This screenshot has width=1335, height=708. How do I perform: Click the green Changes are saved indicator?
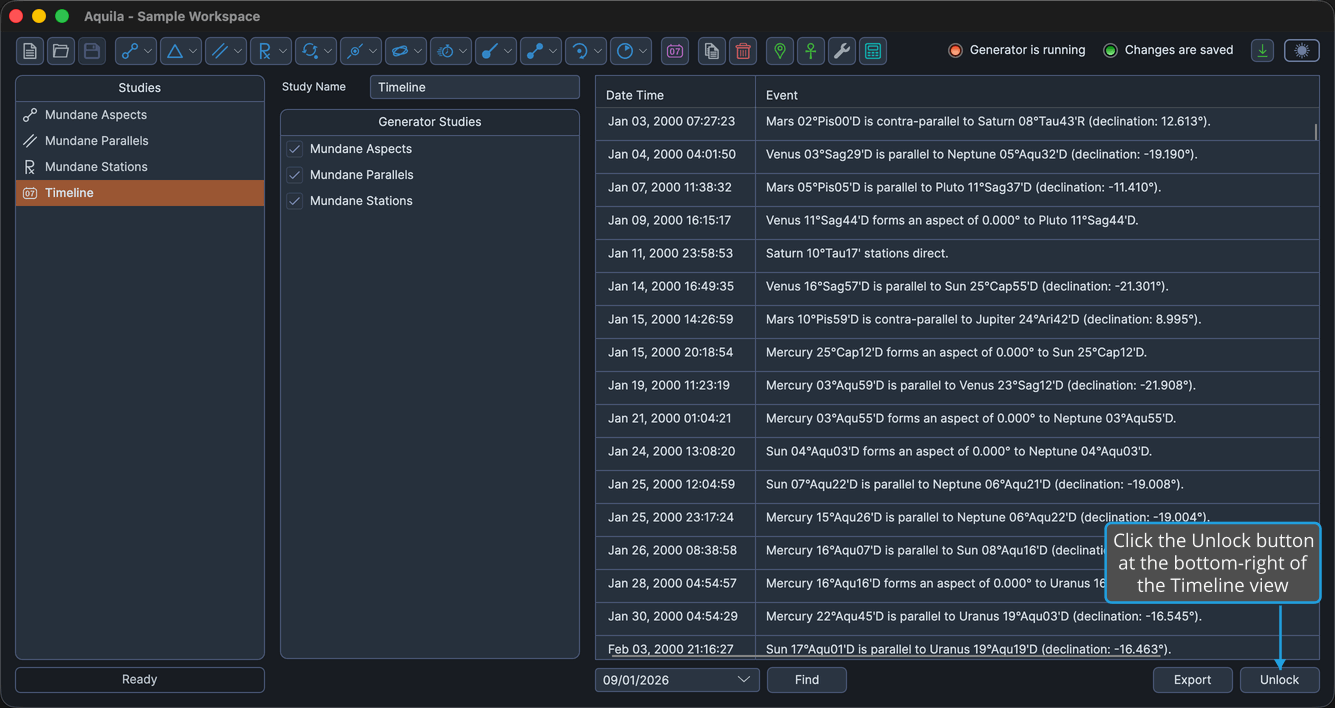click(1110, 50)
